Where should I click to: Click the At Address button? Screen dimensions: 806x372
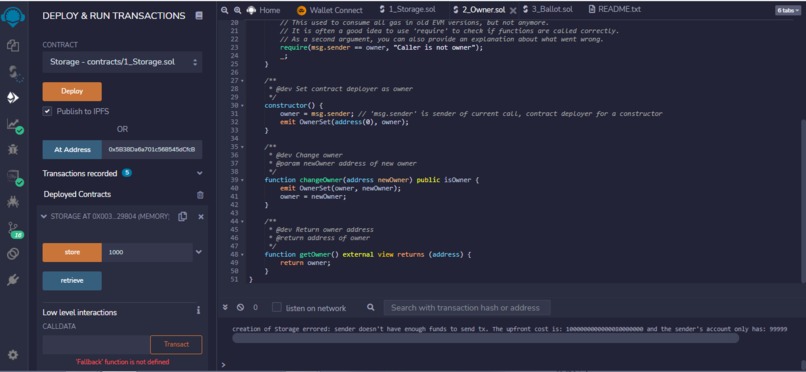coord(72,150)
